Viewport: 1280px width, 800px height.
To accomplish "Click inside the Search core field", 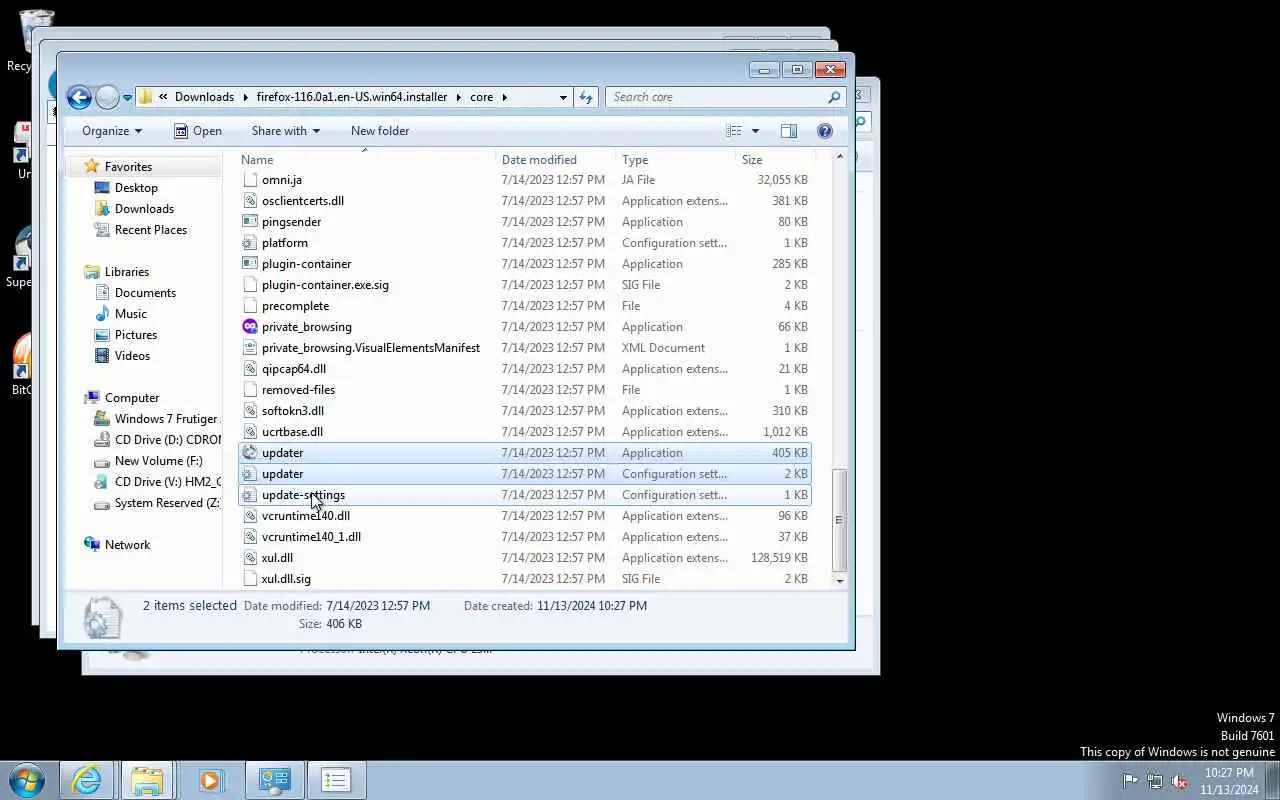I will pos(716,97).
